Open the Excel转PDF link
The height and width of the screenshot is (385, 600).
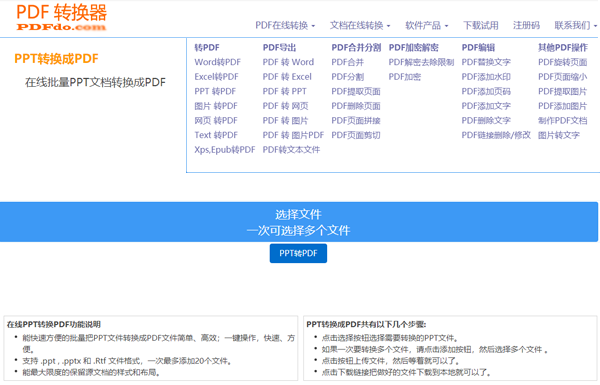tap(216, 77)
